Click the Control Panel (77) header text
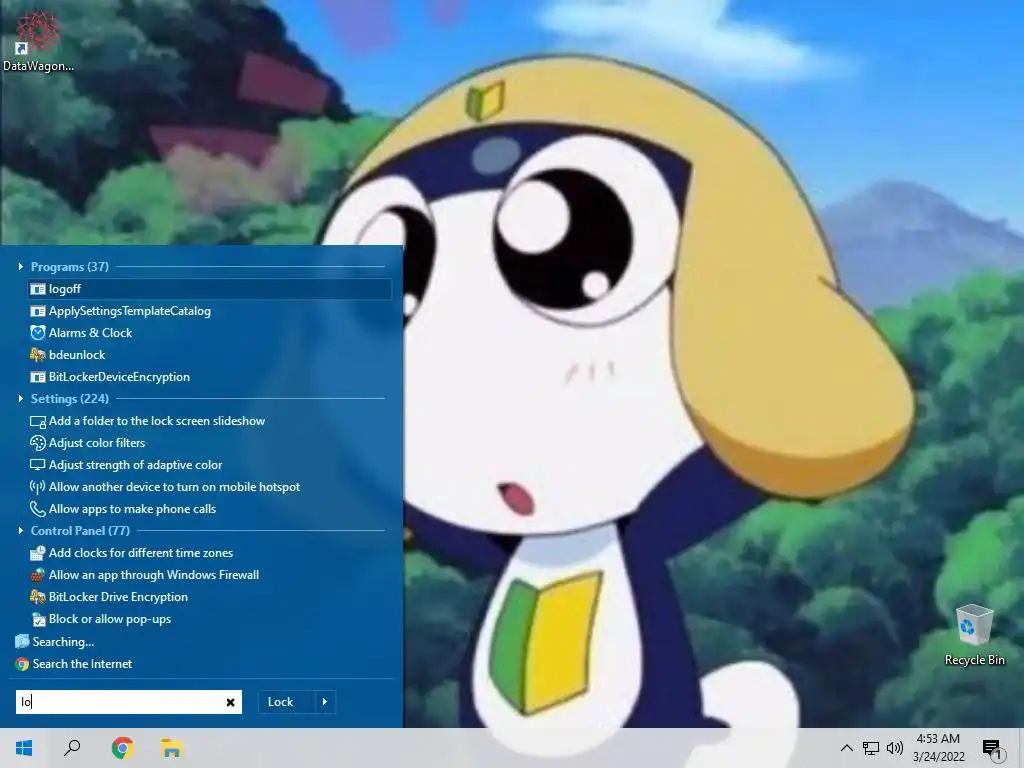The width and height of the screenshot is (1024, 768). pyautogui.click(x=80, y=530)
